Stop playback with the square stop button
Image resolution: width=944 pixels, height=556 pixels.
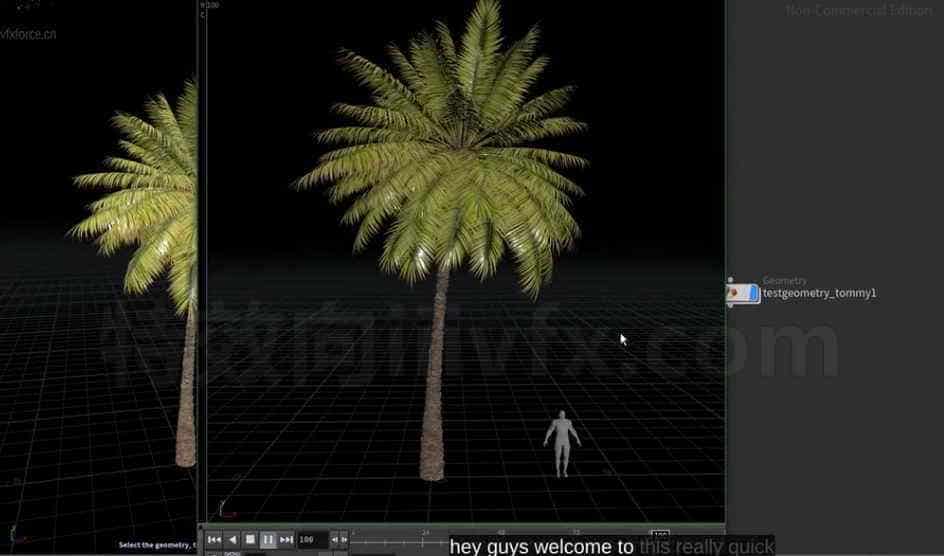click(250, 540)
